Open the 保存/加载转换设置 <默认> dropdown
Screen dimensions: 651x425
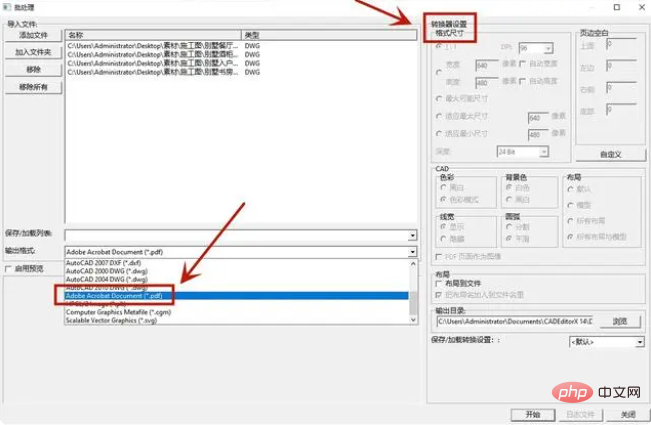[607, 342]
